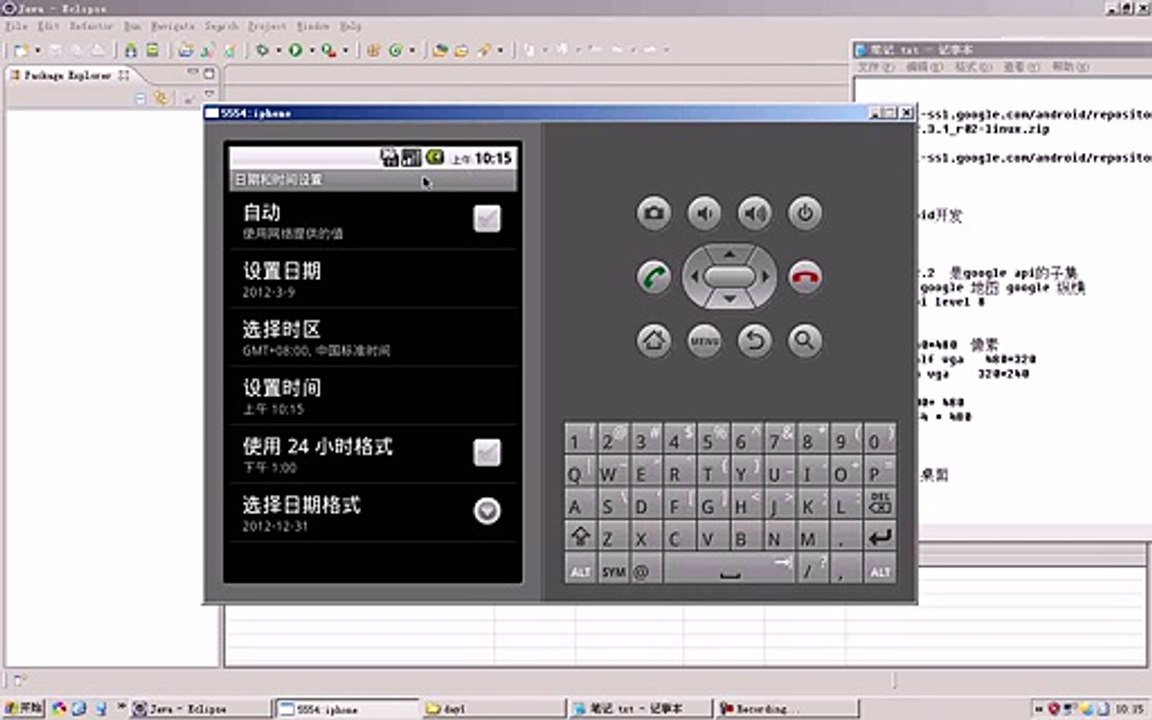The width and height of the screenshot is (1152, 720).
Task: Click Link with Editor in Package Explorer
Action: coord(161,98)
